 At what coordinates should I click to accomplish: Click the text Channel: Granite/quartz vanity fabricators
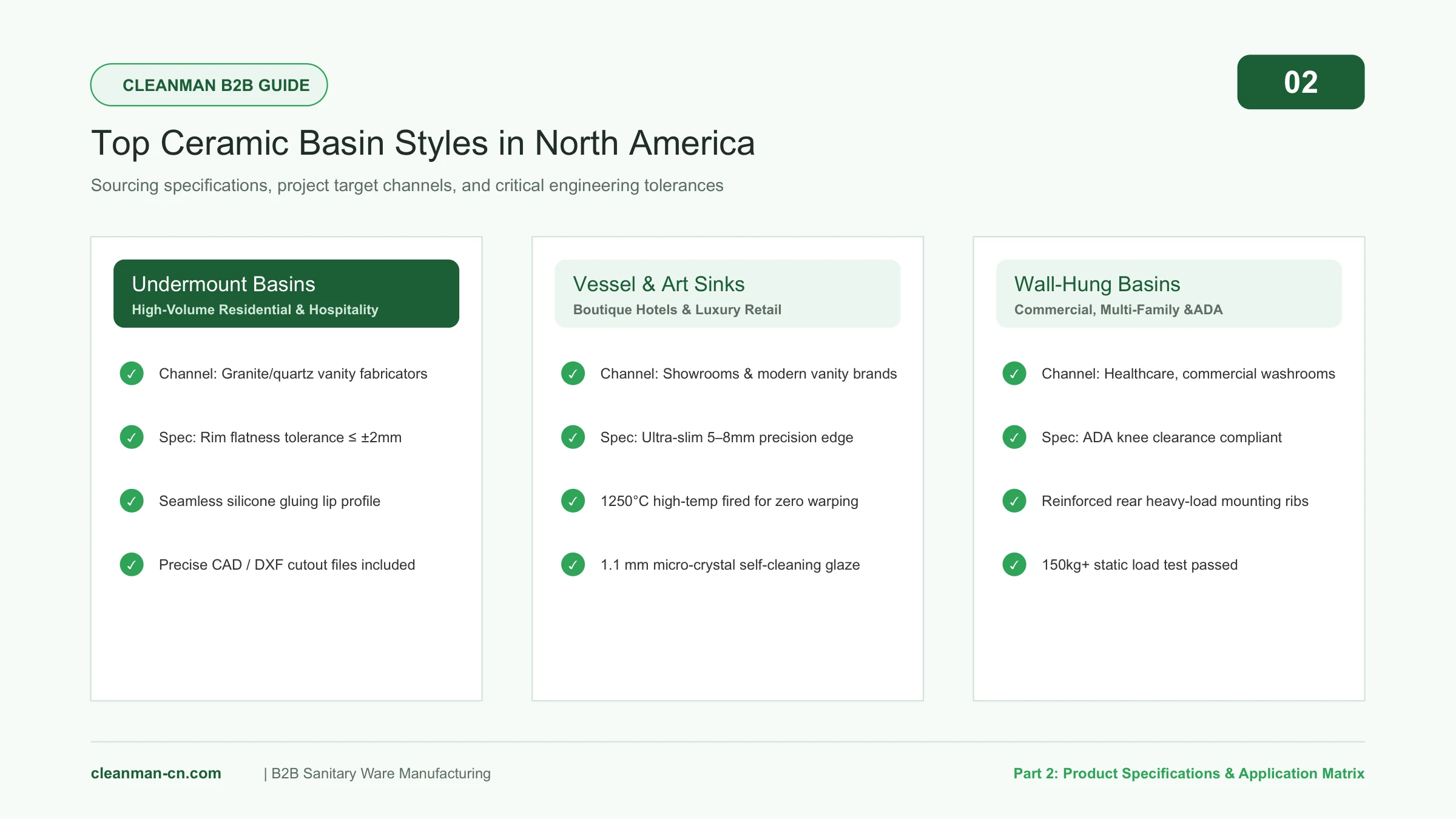pyautogui.click(x=293, y=374)
